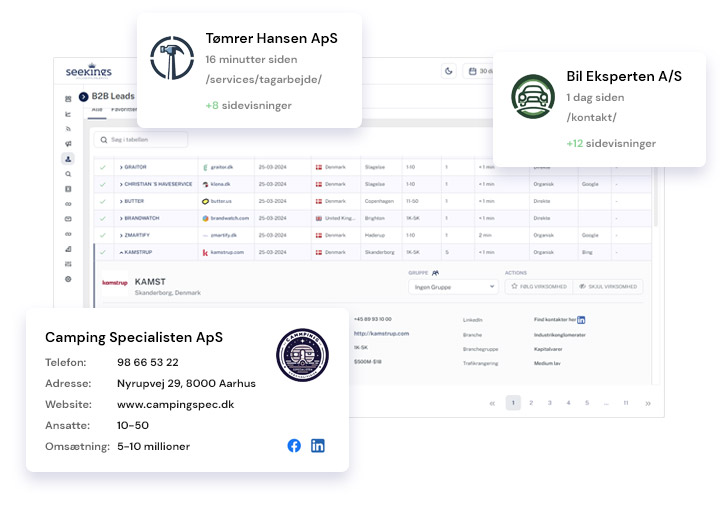Open the http://kamstrup.com link

click(x=381, y=333)
